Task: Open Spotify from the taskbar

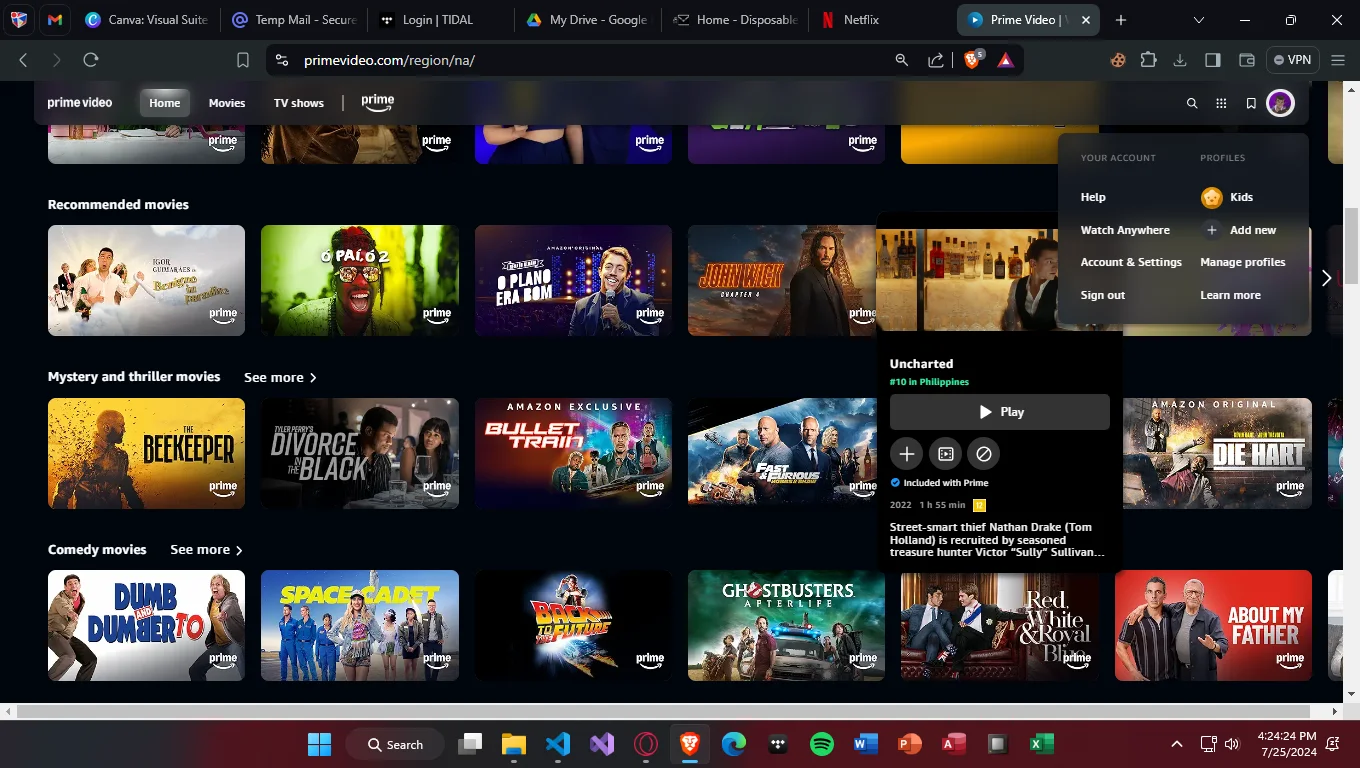Action: click(x=821, y=744)
